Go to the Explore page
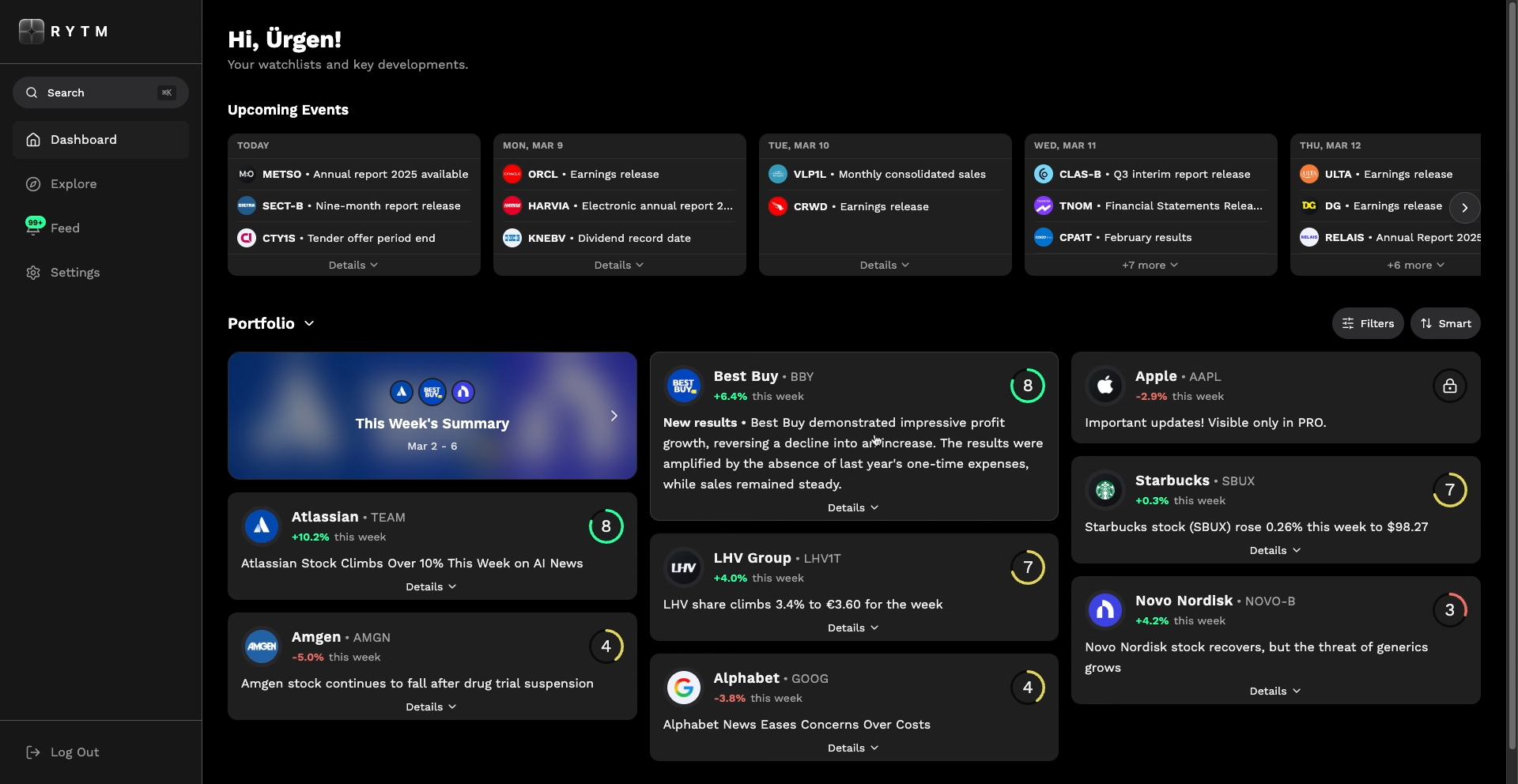This screenshot has width=1518, height=784. [x=100, y=184]
